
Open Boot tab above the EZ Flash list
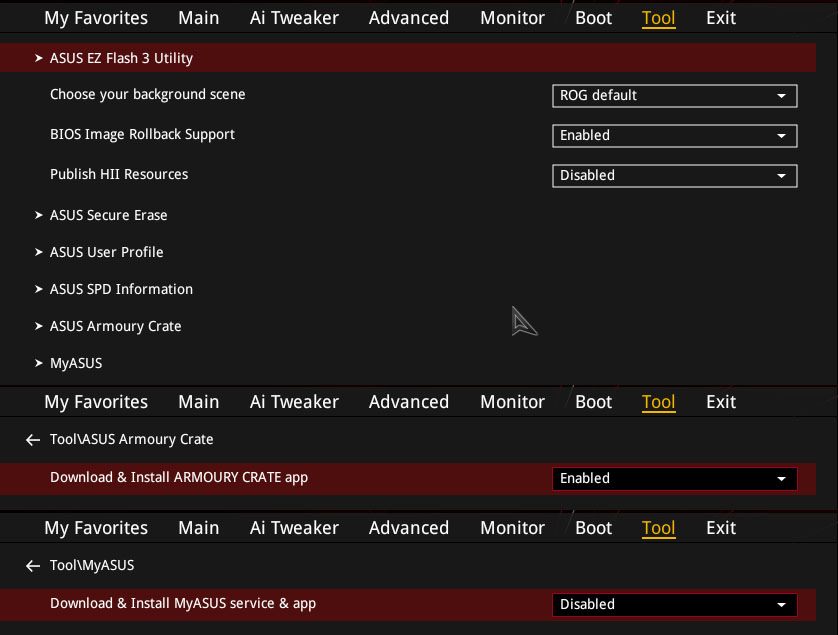594,18
